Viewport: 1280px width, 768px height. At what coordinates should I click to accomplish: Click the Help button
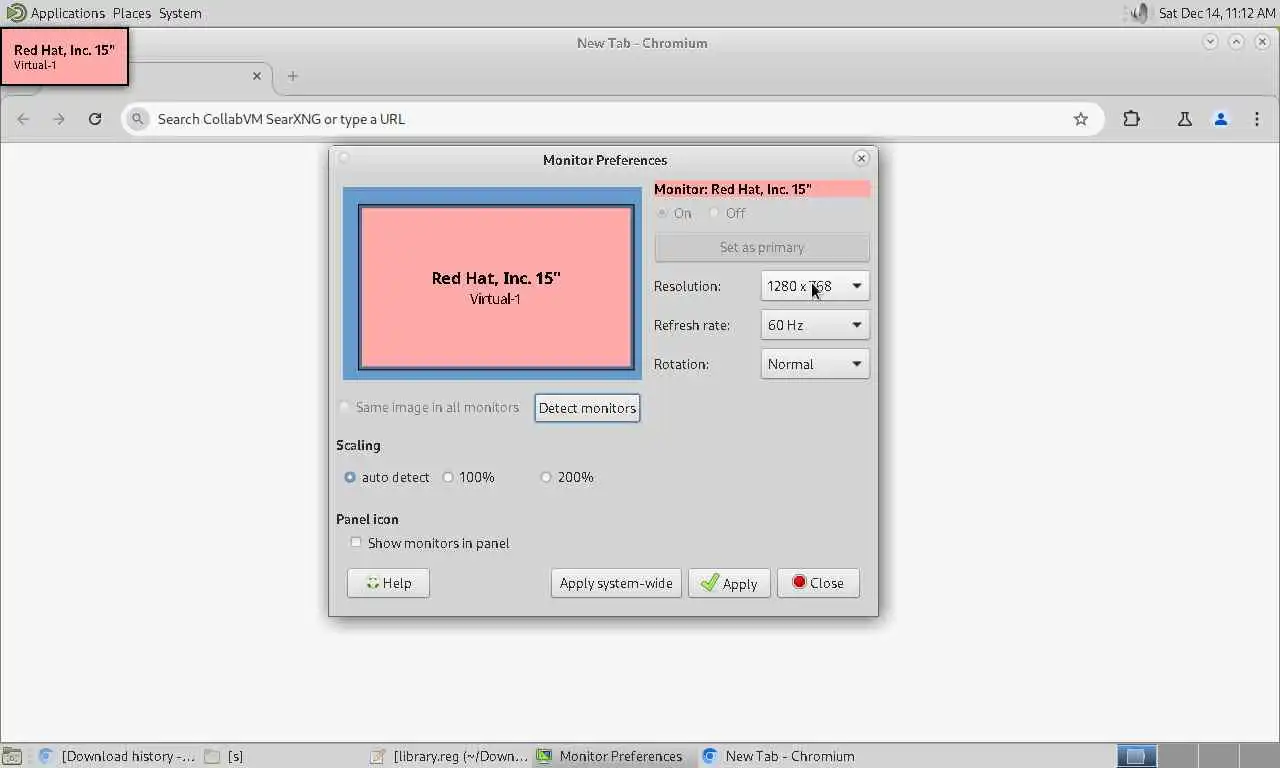click(x=388, y=583)
